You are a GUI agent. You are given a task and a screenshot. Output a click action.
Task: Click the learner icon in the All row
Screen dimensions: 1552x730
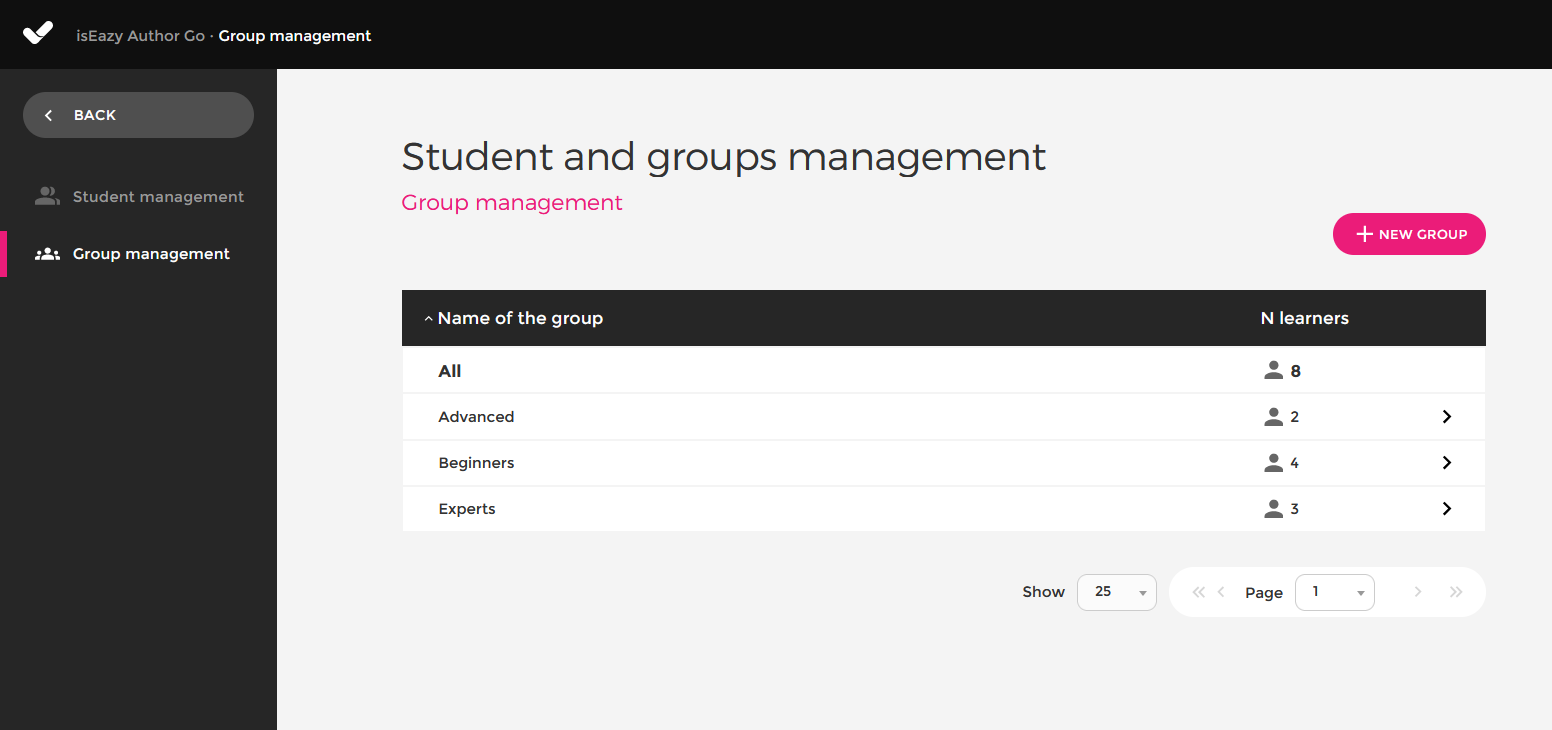1273,371
